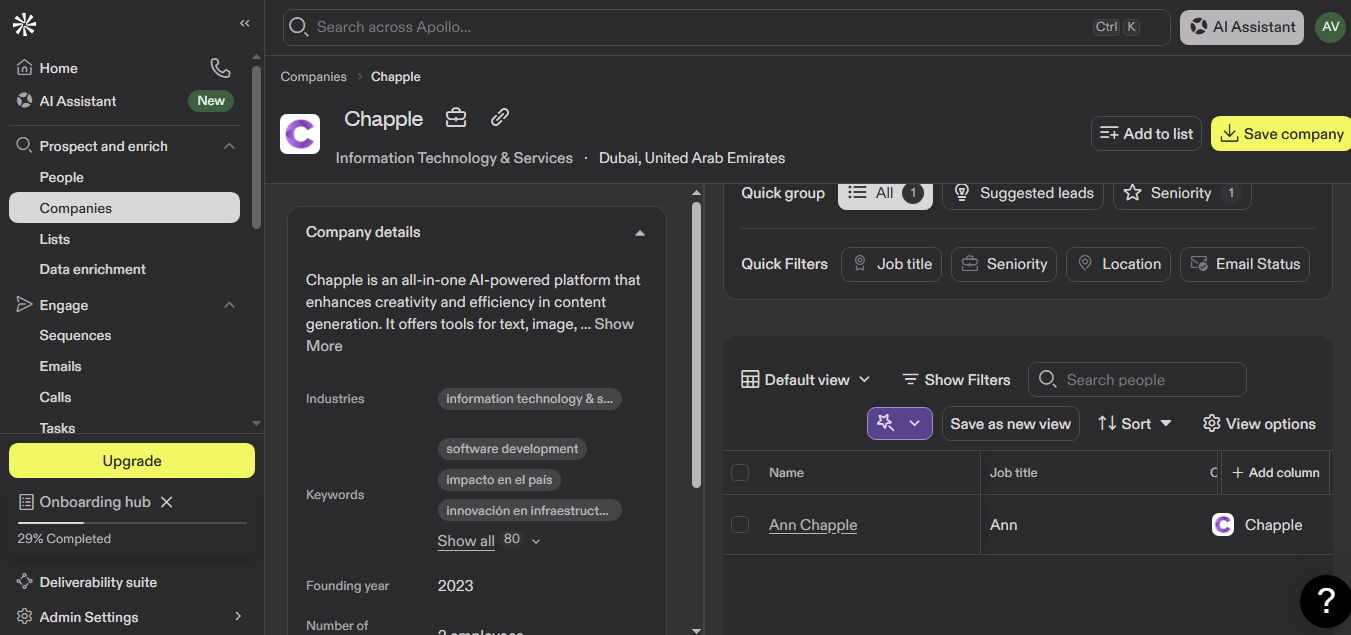Screen dimensions: 1351x635
Task: Close the Onboarding hub card
Action: (x=167, y=502)
